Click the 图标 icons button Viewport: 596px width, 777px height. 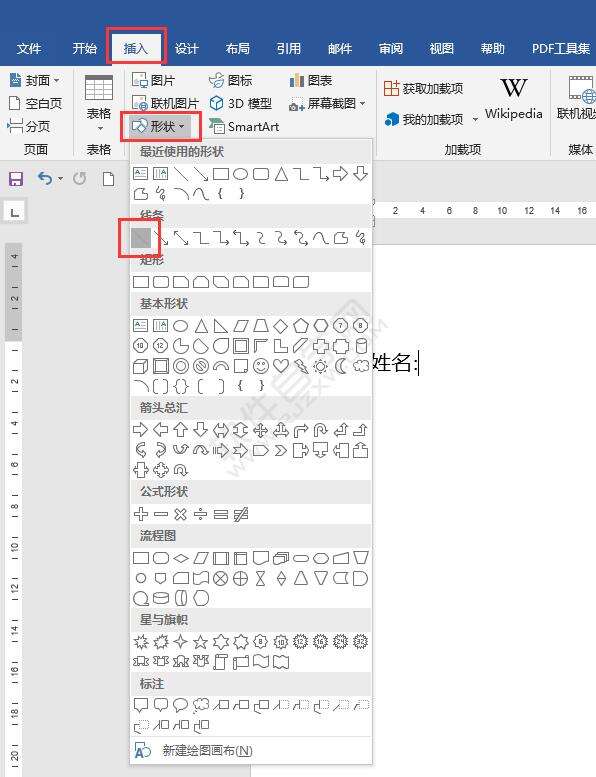(x=231, y=80)
